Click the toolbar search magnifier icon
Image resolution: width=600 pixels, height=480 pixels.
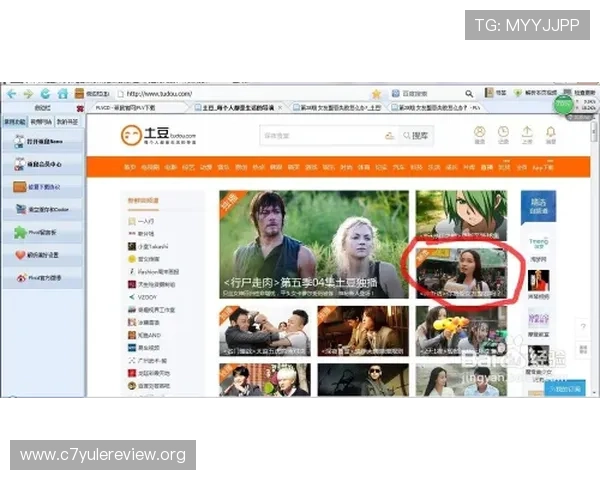point(469,94)
